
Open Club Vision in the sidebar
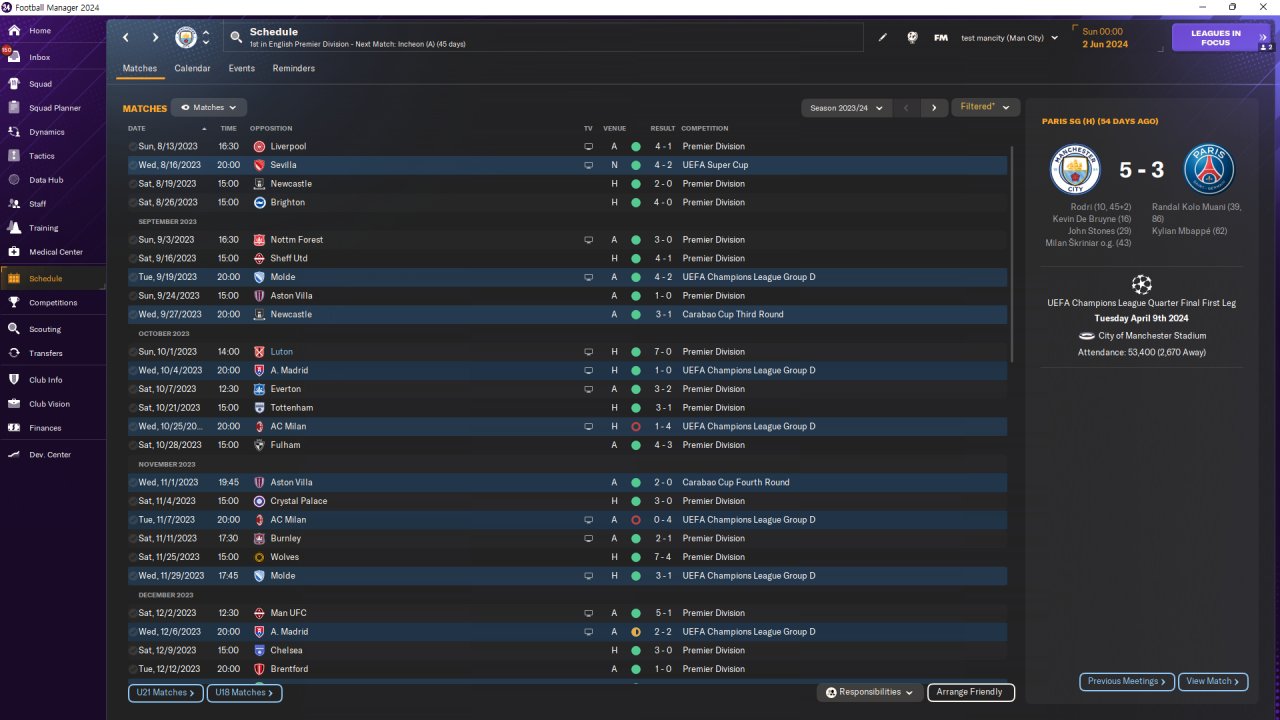(x=49, y=404)
